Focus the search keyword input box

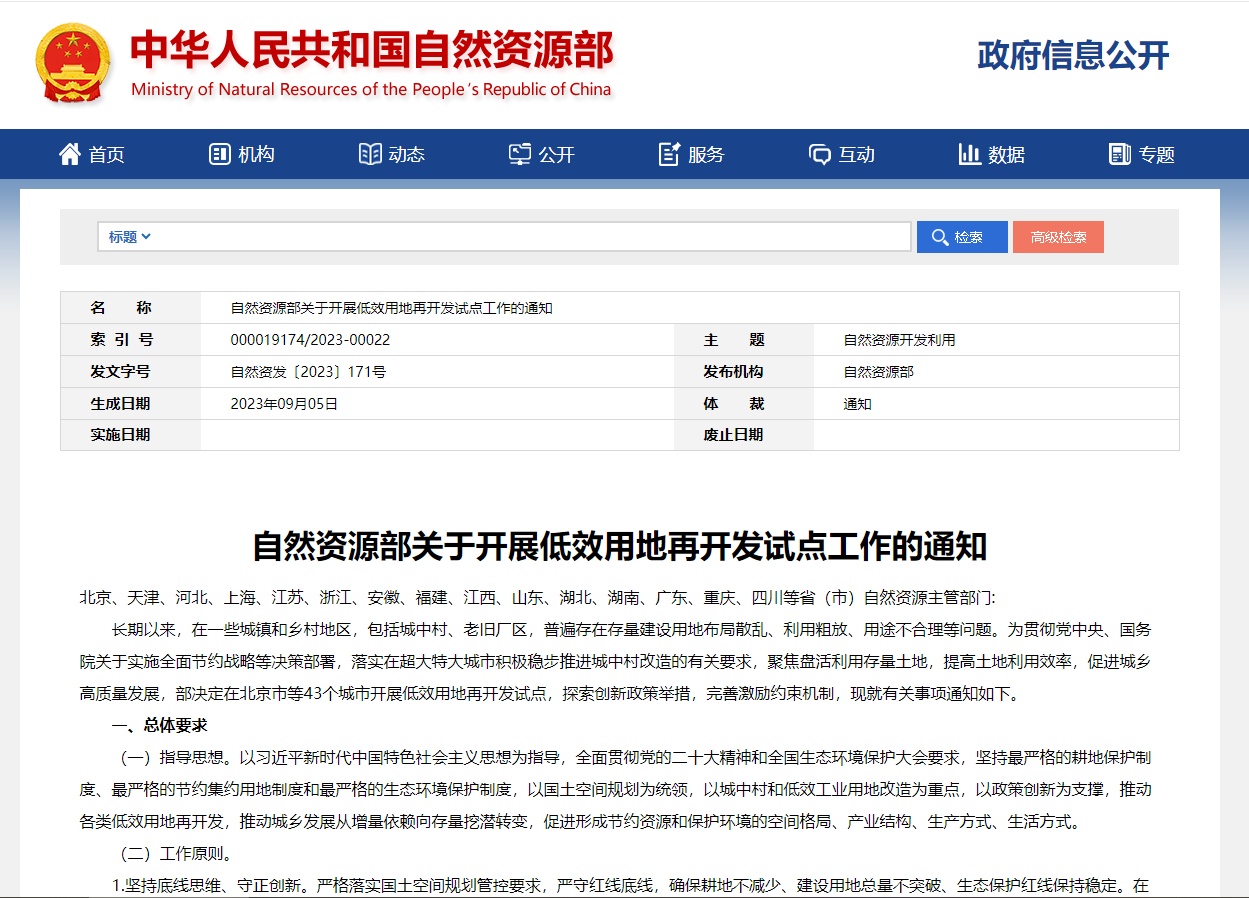530,237
